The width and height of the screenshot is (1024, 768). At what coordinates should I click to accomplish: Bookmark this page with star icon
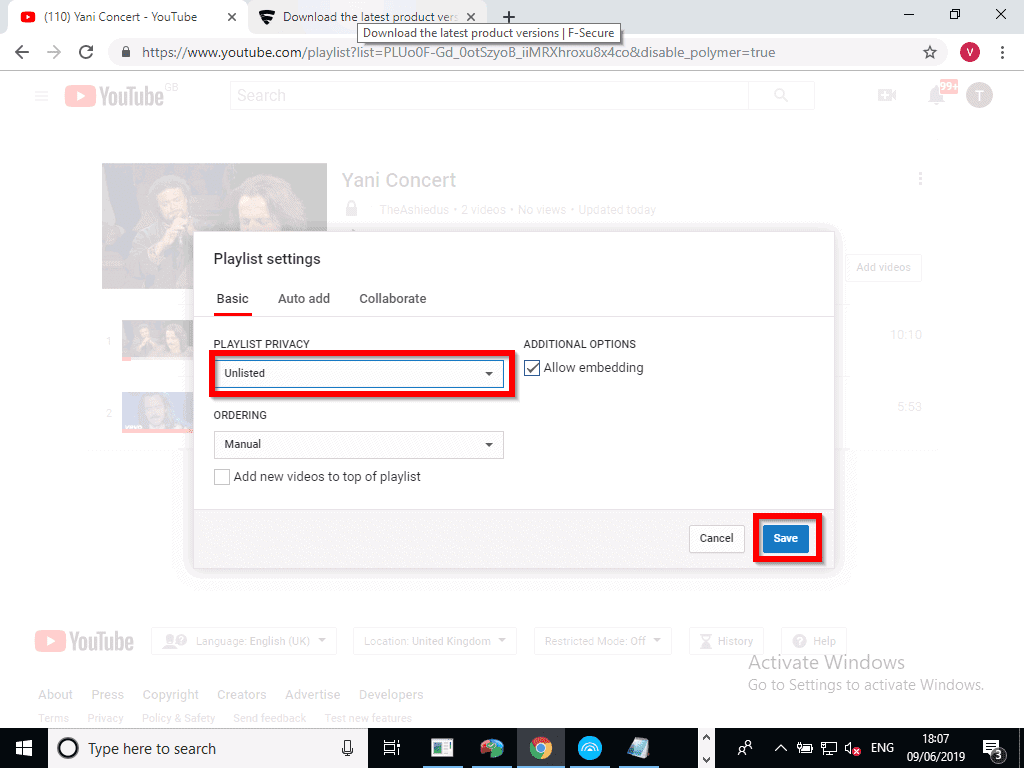point(930,52)
